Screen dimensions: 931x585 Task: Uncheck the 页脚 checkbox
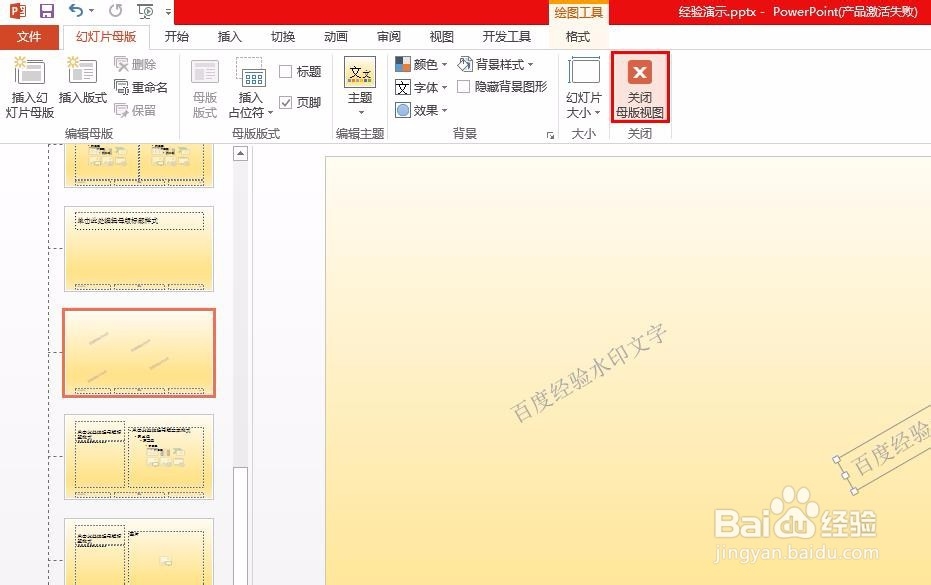pyautogui.click(x=286, y=103)
